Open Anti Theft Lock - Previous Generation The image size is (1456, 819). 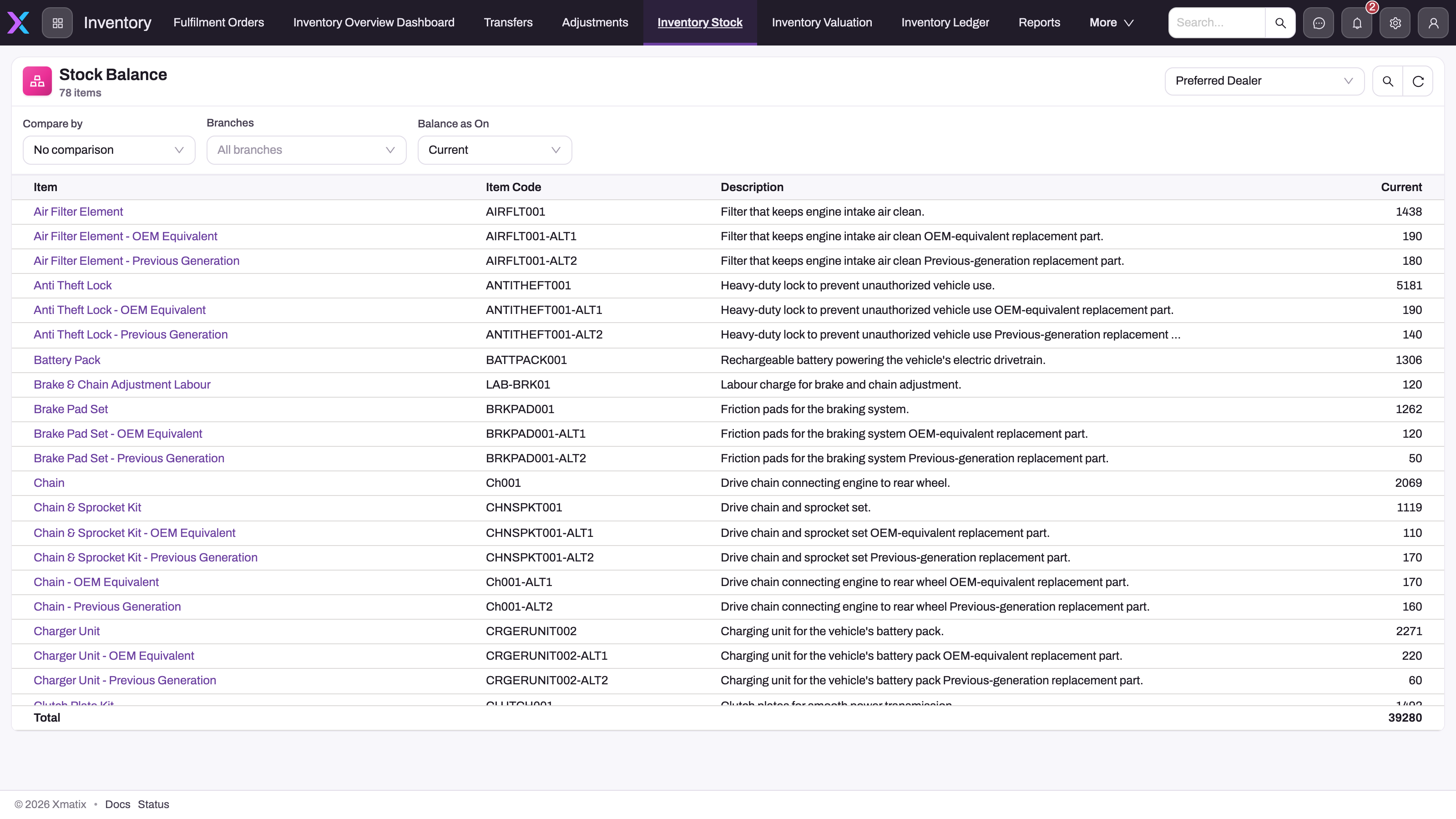tap(131, 334)
